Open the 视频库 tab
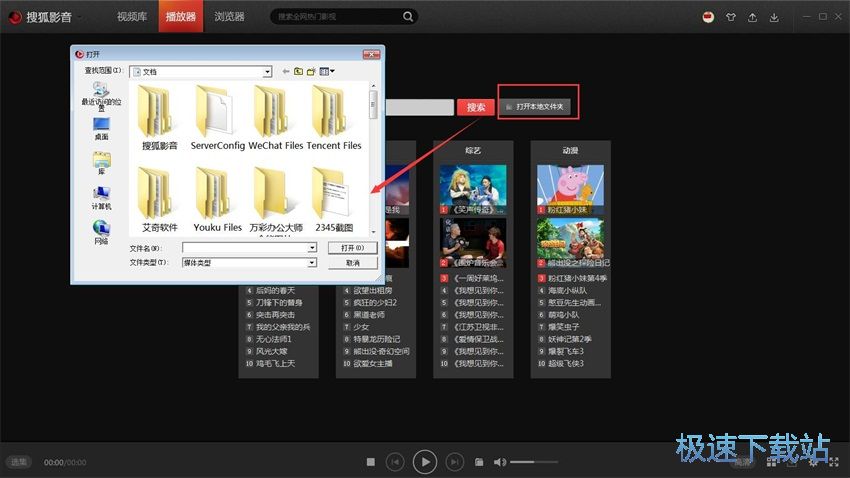The height and width of the screenshot is (478, 850). point(132,16)
